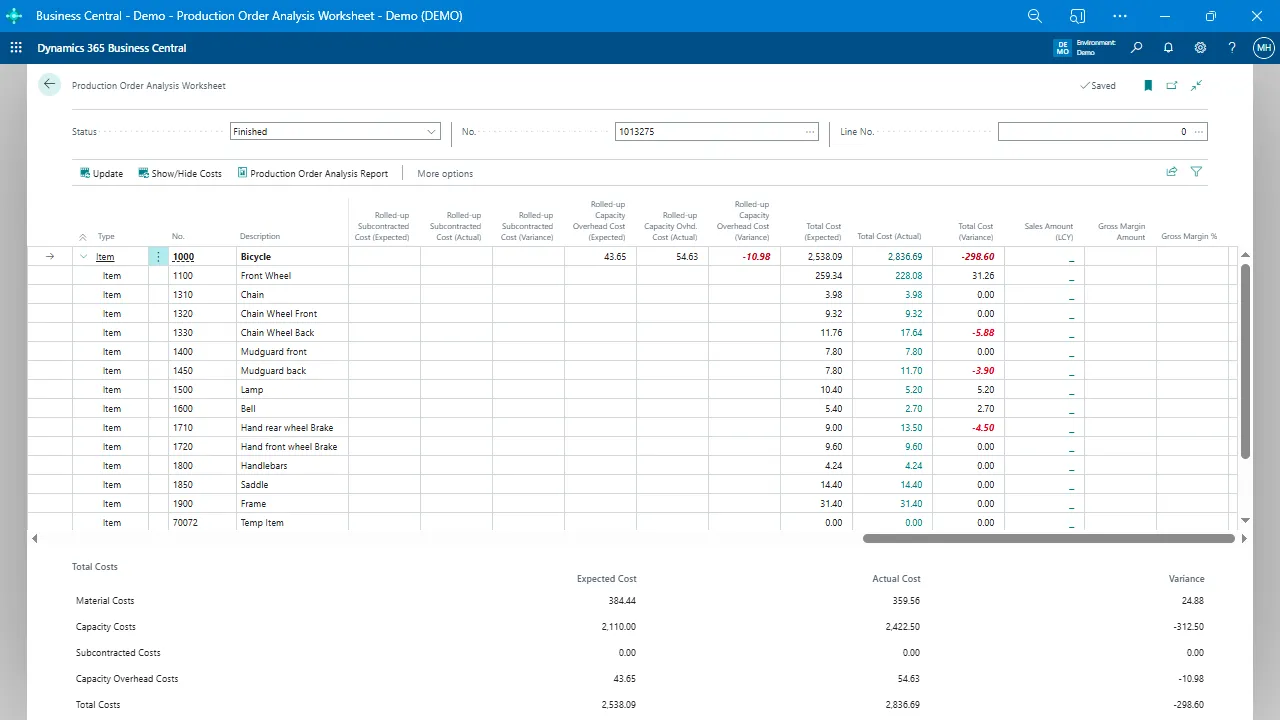This screenshot has width=1280, height=720.
Task: Click the Update action button
Action: click(x=101, y=174)
